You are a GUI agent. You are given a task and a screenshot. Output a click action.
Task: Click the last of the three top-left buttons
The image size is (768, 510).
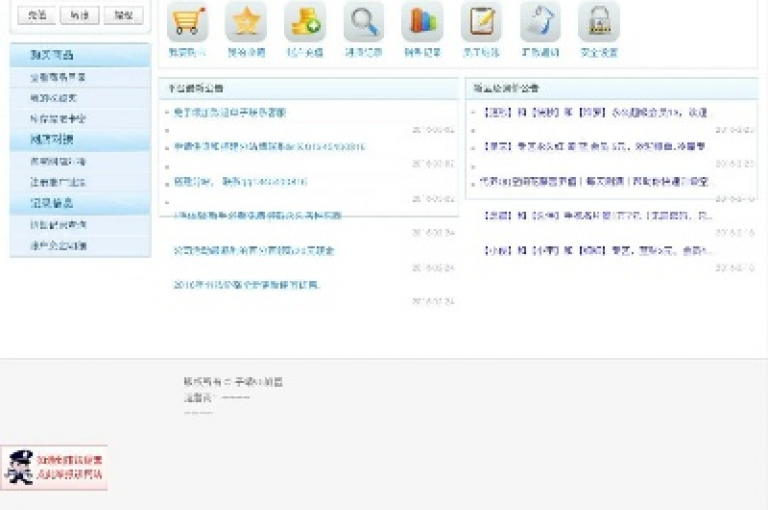coord(123,15)
